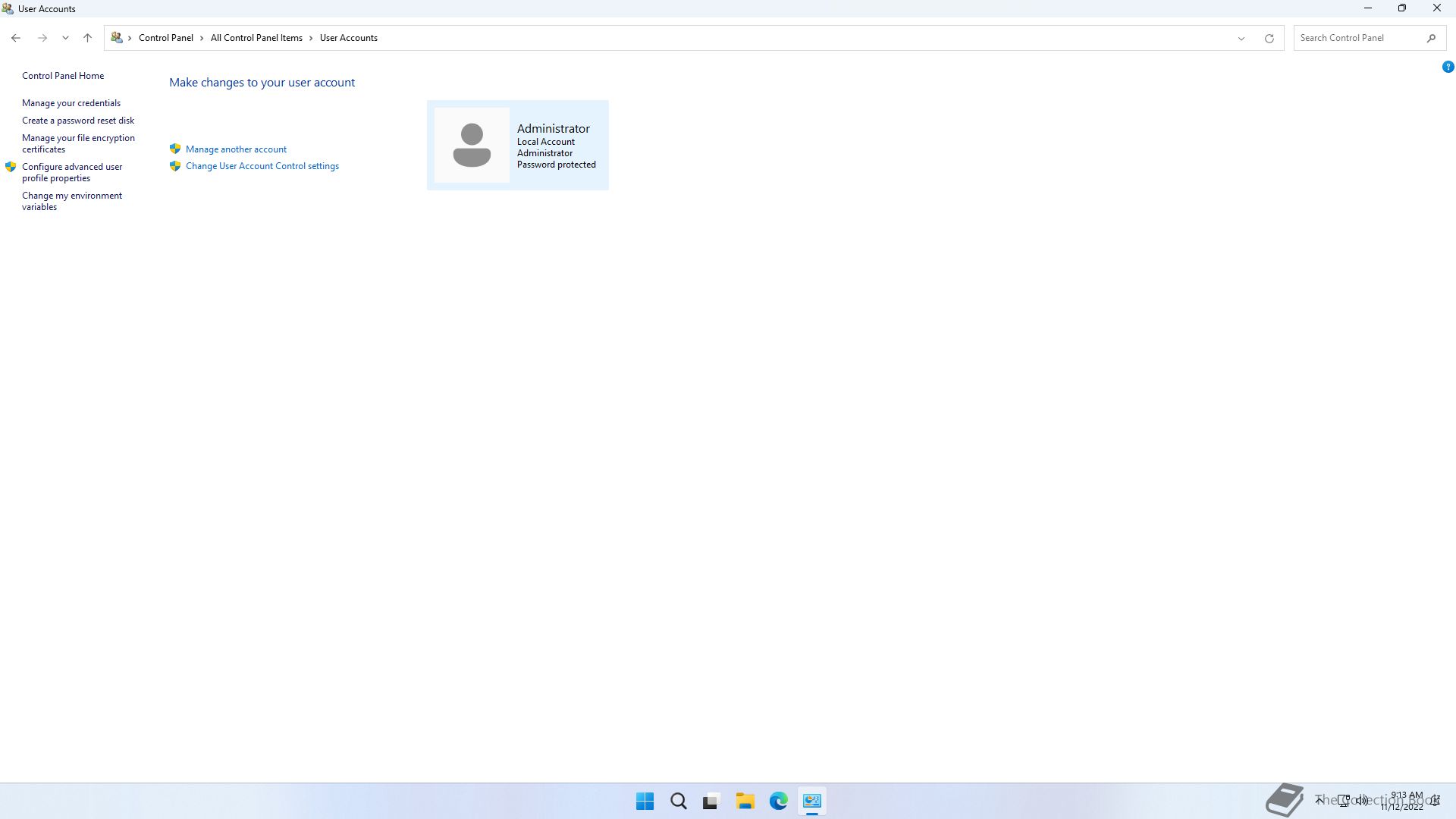This screenshot has width=1456, height=819.
Task: Open address bar previous locations dropdown
Action: pyautogui.click(x=1241, y=38)
